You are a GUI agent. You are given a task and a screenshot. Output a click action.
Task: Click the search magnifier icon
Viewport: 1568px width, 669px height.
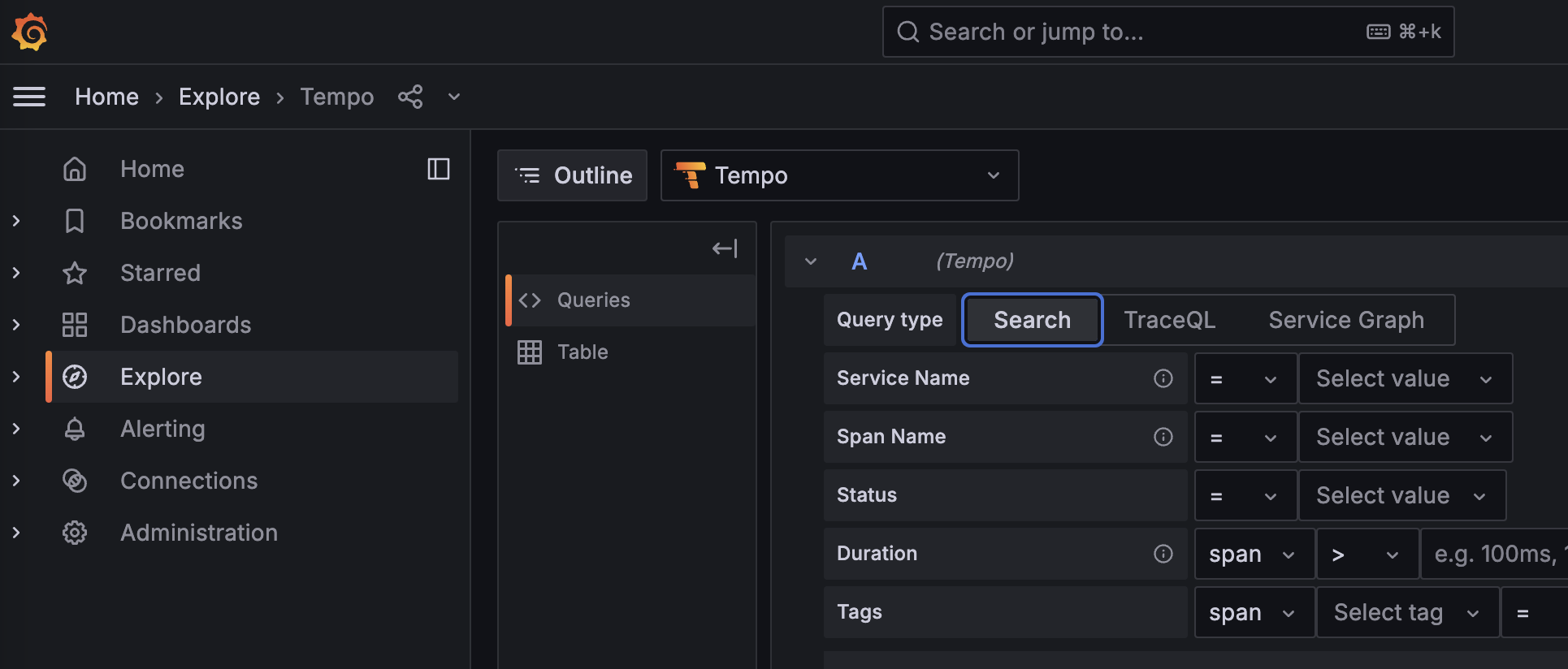coord(907,32)
